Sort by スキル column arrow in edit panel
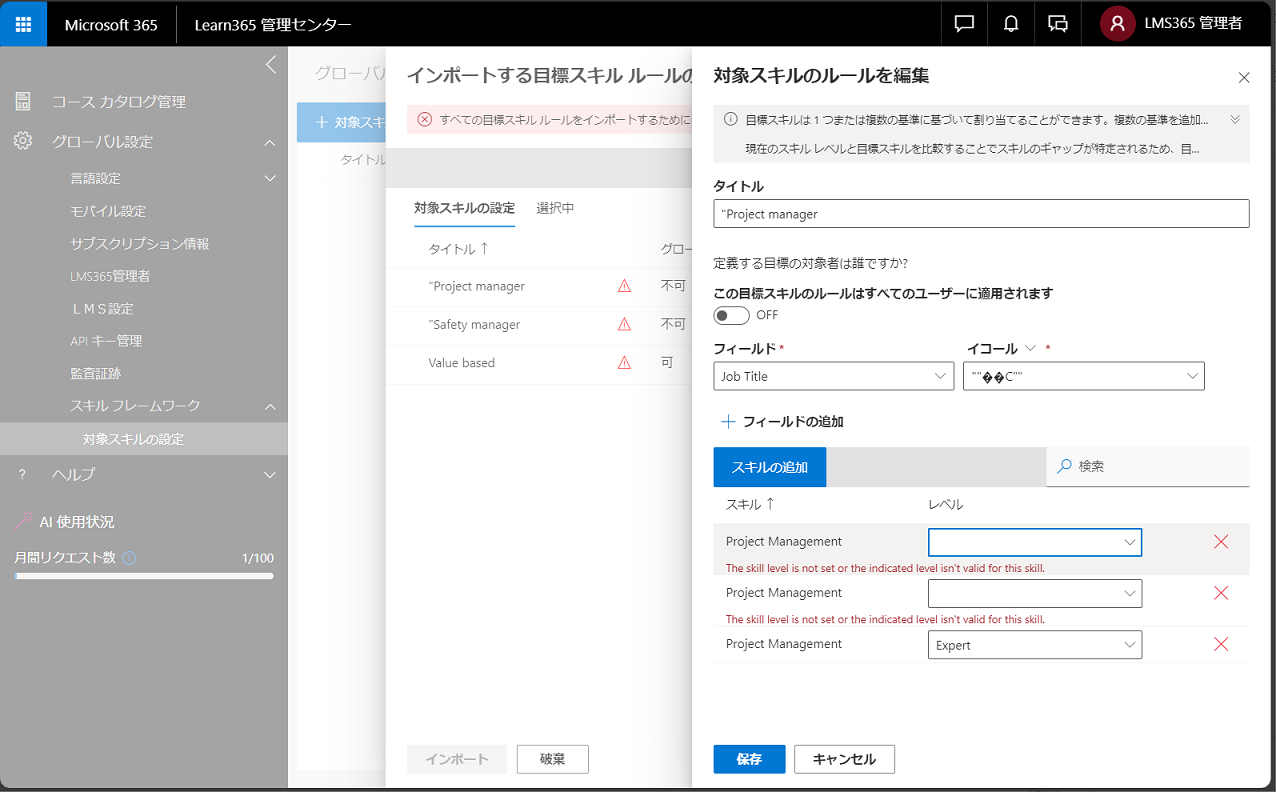 click(770, 504)
